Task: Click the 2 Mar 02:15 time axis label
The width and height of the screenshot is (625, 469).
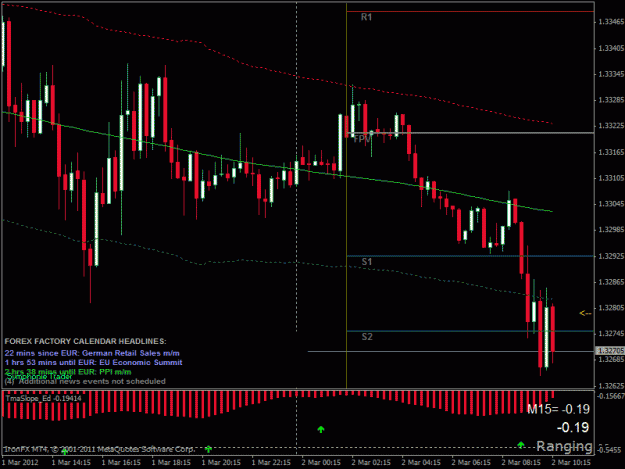Action: click(371, 463)
